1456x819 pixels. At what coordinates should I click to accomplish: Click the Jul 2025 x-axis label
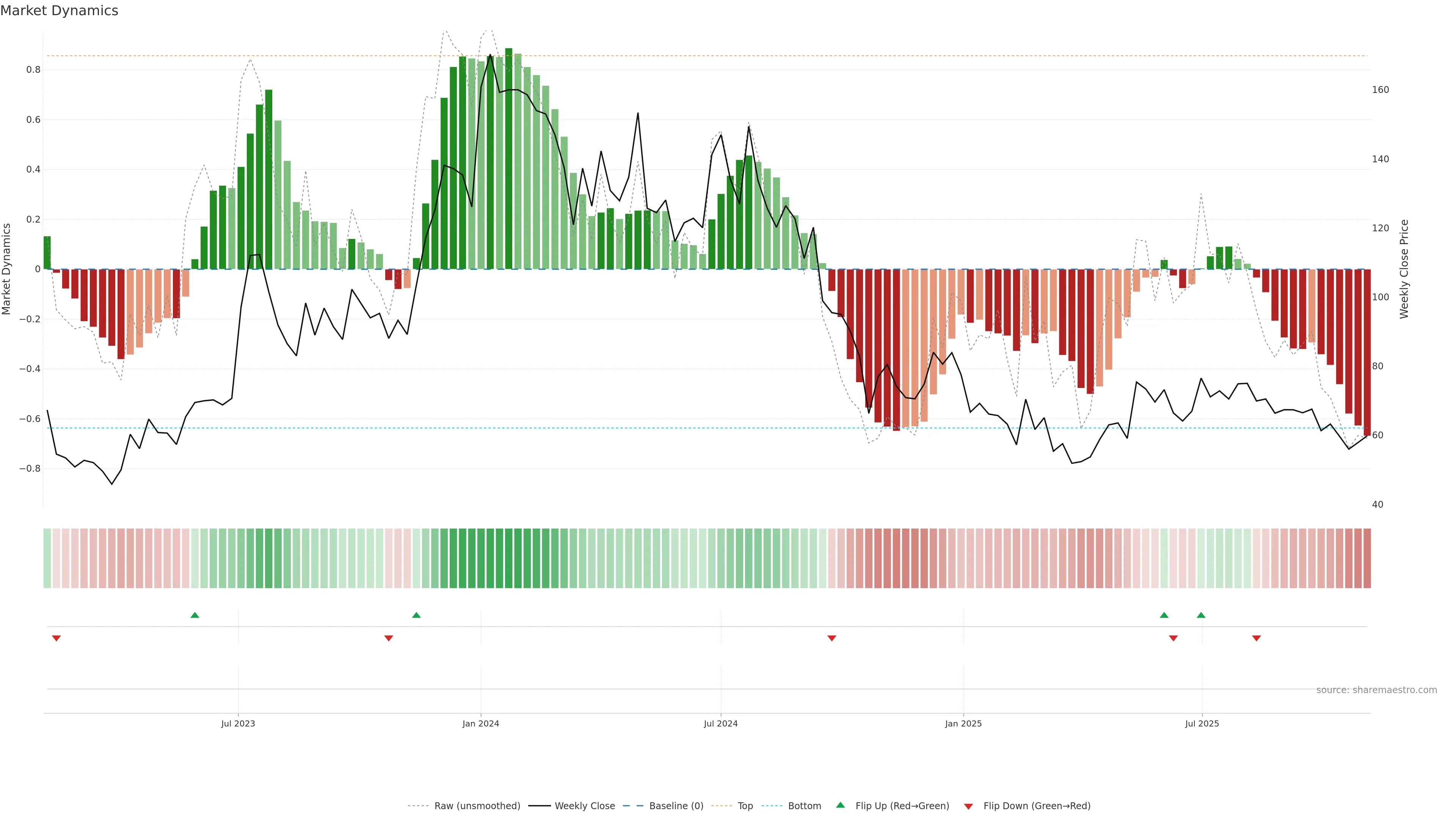[x=1202, y=723]
